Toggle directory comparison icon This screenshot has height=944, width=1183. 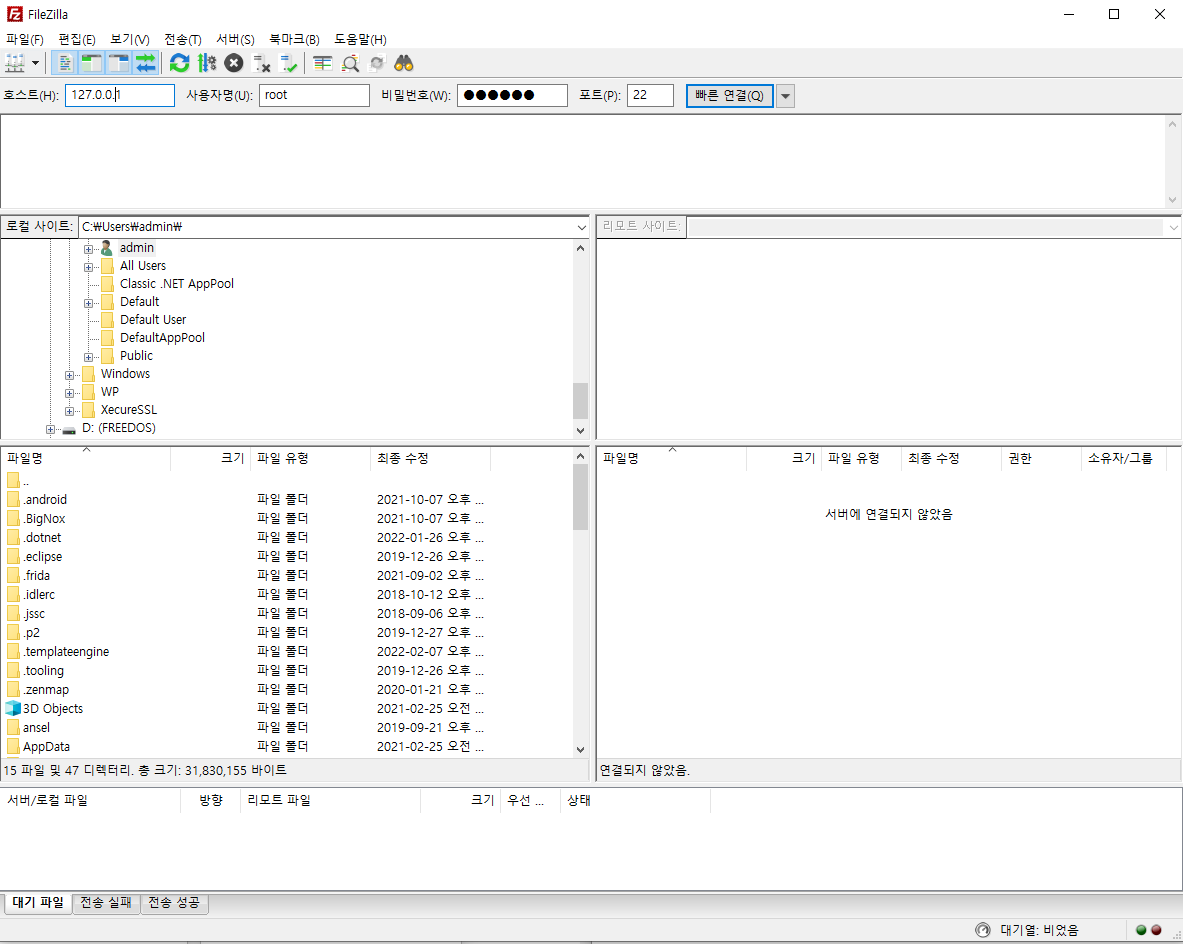(x=350, y=63)
